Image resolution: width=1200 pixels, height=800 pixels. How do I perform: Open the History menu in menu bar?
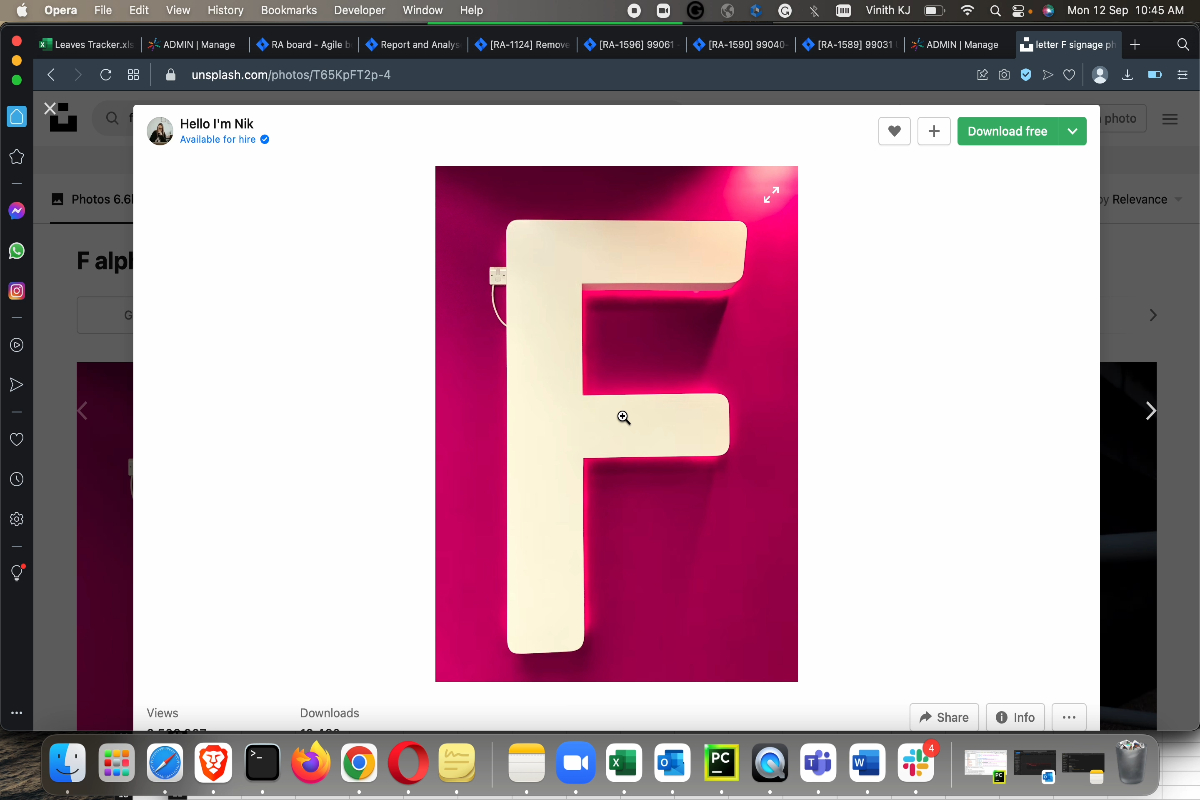225,10
